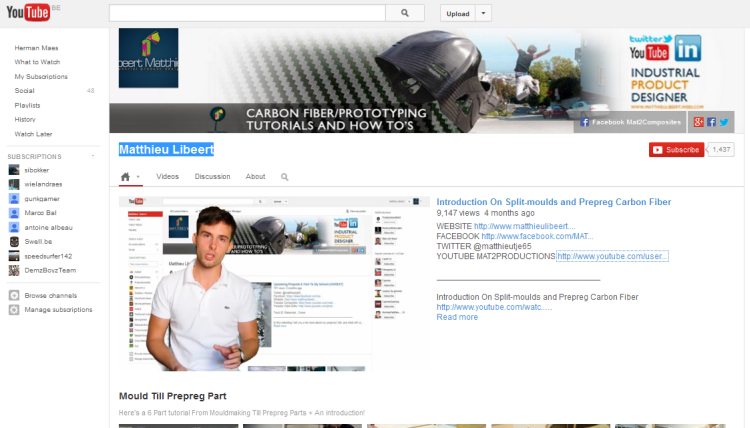Screen dimensions: 750x428
Task: Click the YouTube logo
Action: tap(28, 12)
